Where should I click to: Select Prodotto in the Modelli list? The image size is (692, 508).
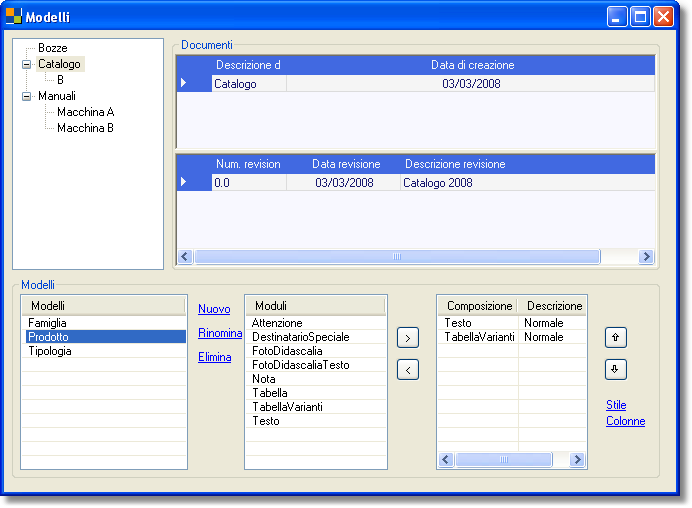104,337
